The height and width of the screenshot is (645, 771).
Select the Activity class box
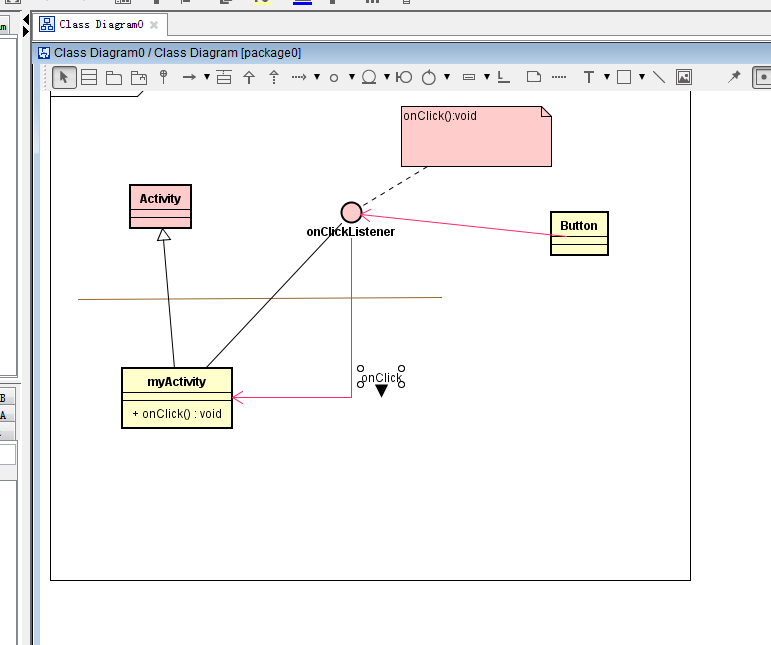(x=160, y=206)
